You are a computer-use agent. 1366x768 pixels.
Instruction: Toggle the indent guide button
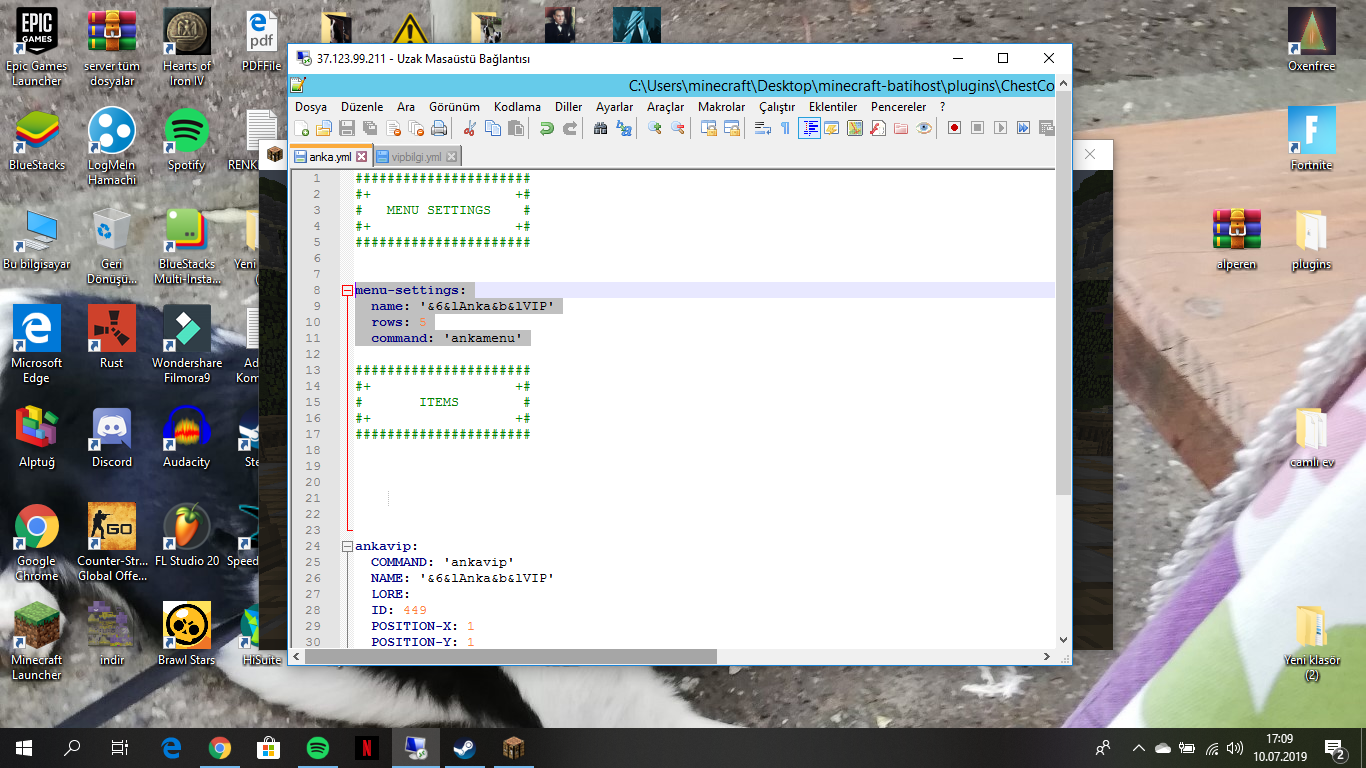(809, 128)
